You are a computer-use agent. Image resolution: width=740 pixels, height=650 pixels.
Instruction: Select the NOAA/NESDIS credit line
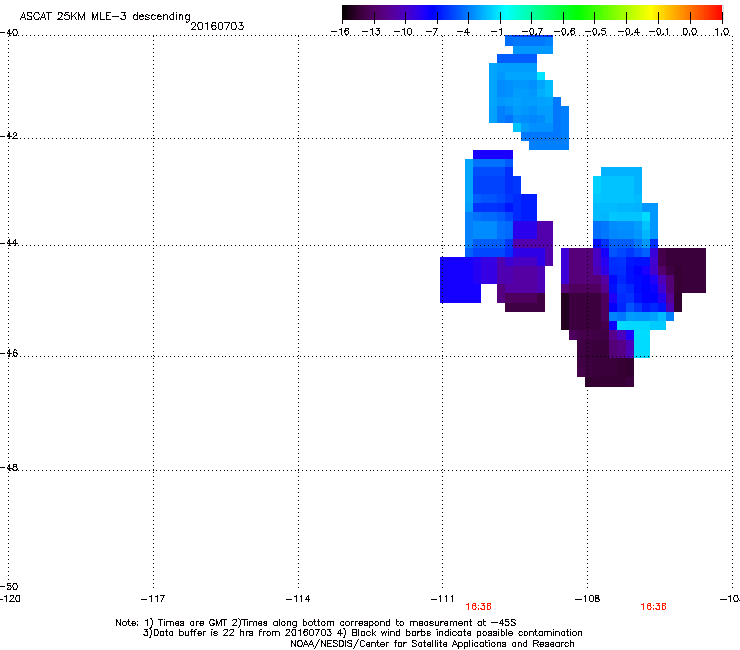tap(432, 644)
